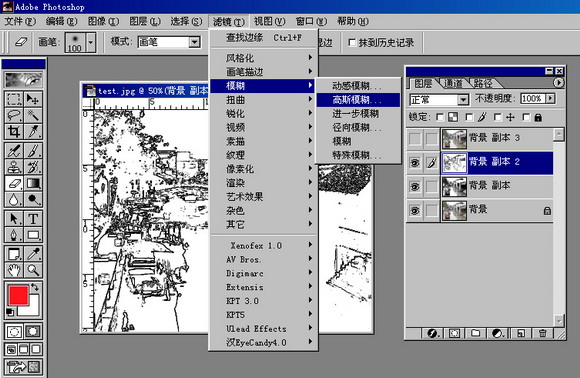
Task: Choose 径向模糊 from blur submenu
Action: (x=358, y=127)
